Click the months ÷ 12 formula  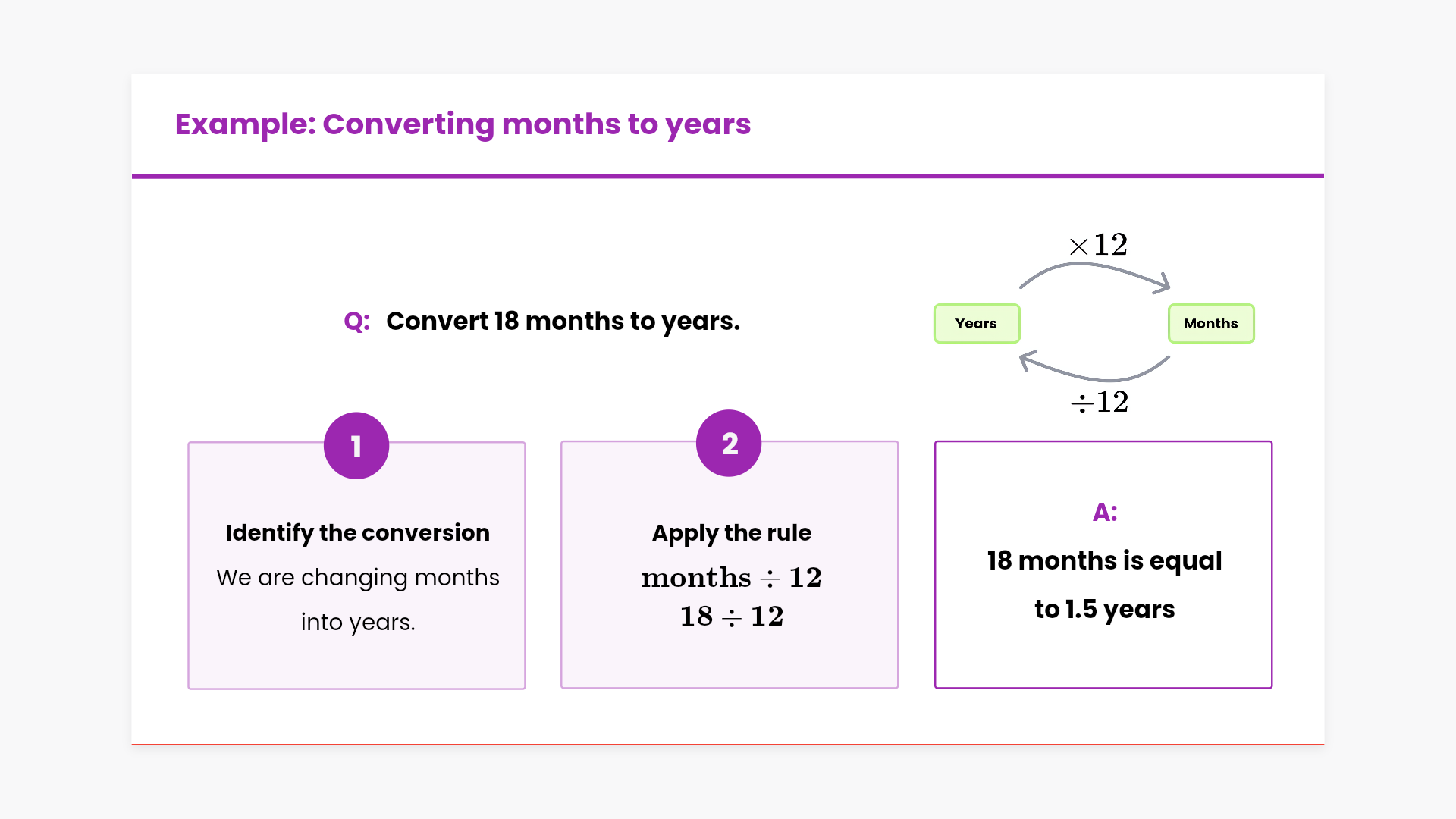coord(731,578)
